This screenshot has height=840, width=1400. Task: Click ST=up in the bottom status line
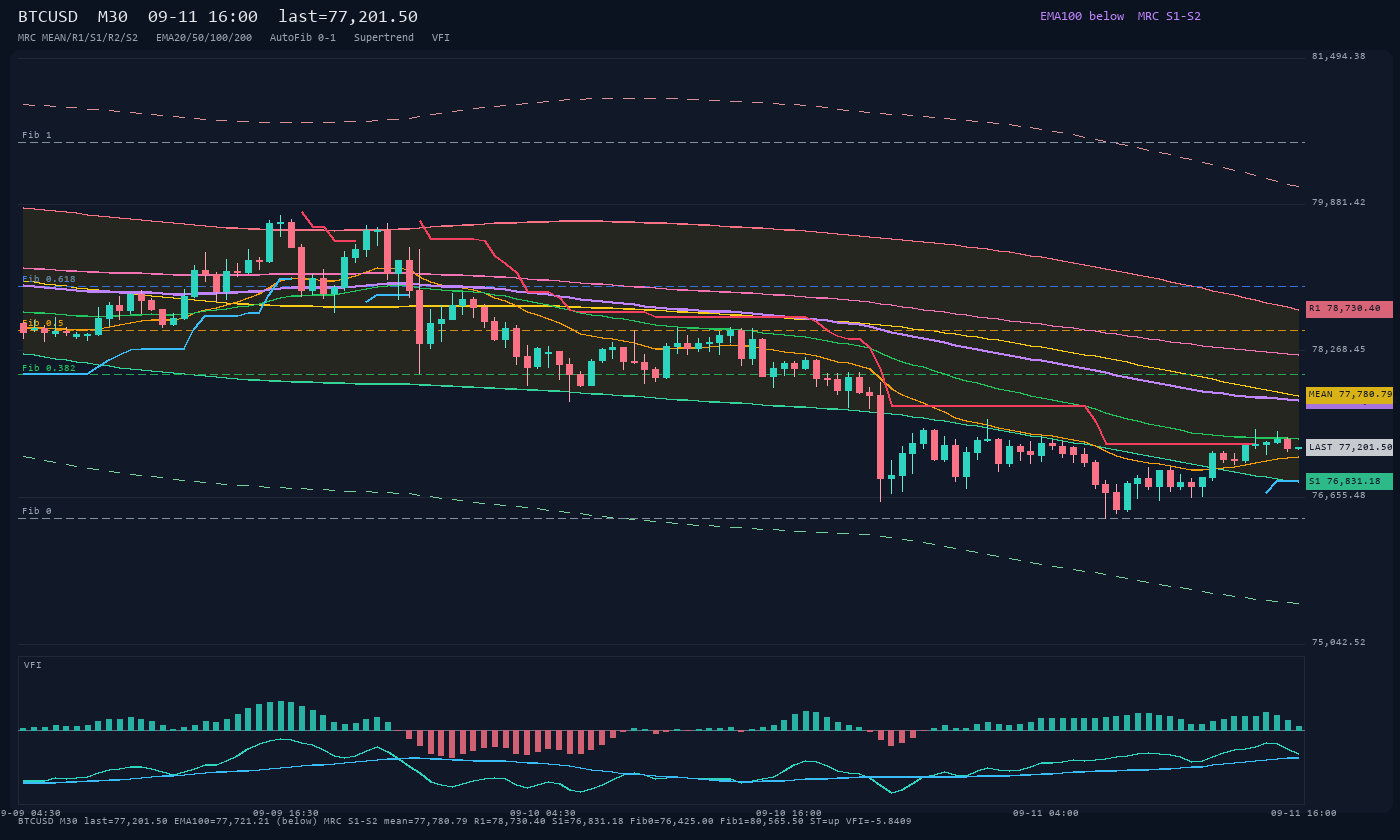826,821
